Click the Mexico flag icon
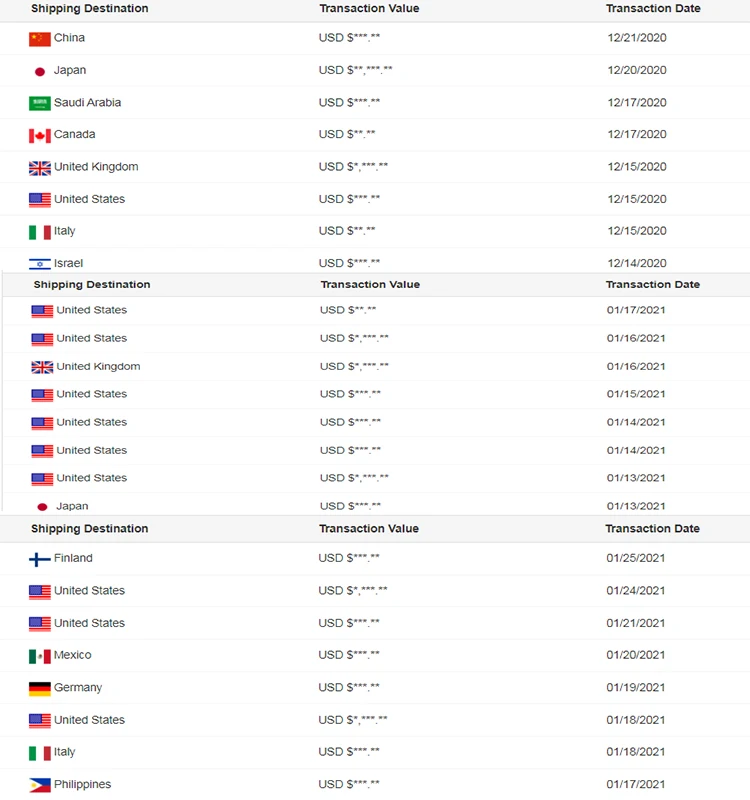Screen dimensions: 750x800 point(40,656)
